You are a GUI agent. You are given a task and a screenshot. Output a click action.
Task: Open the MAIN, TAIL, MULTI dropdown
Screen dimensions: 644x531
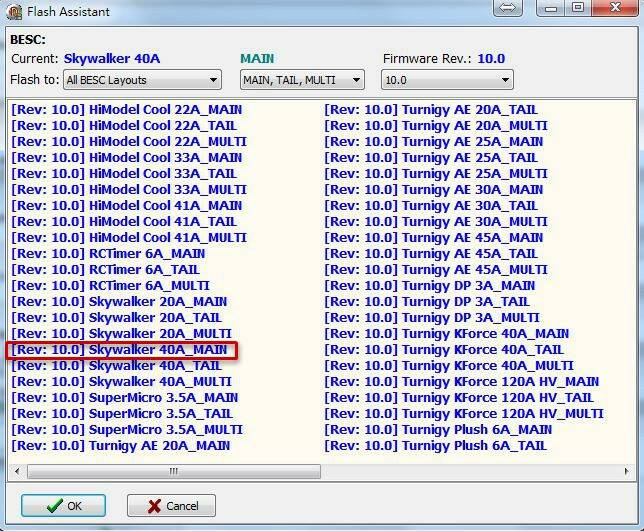pyautogui.click(x=302, y=80)
